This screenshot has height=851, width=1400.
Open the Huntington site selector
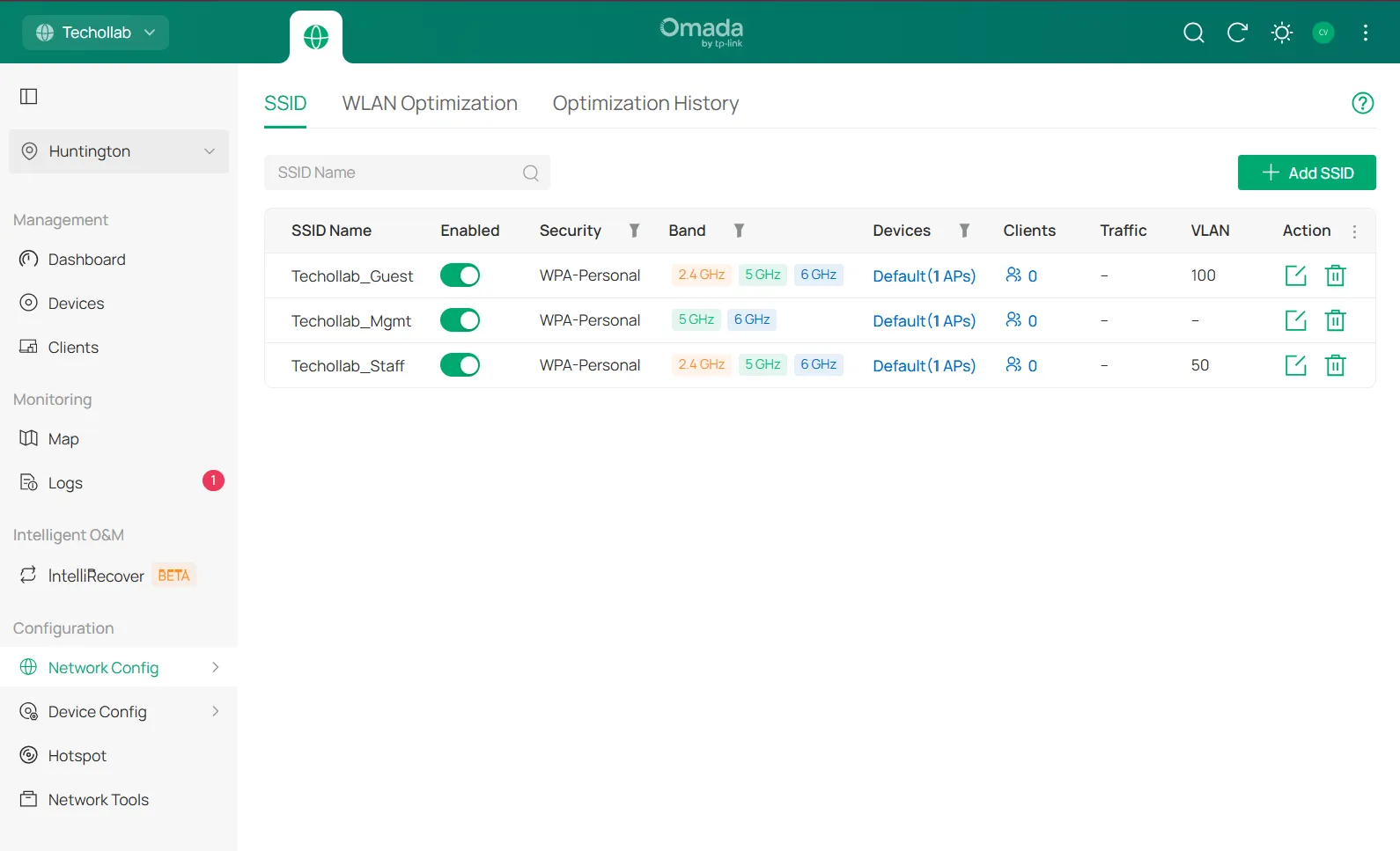pos(119,151)
